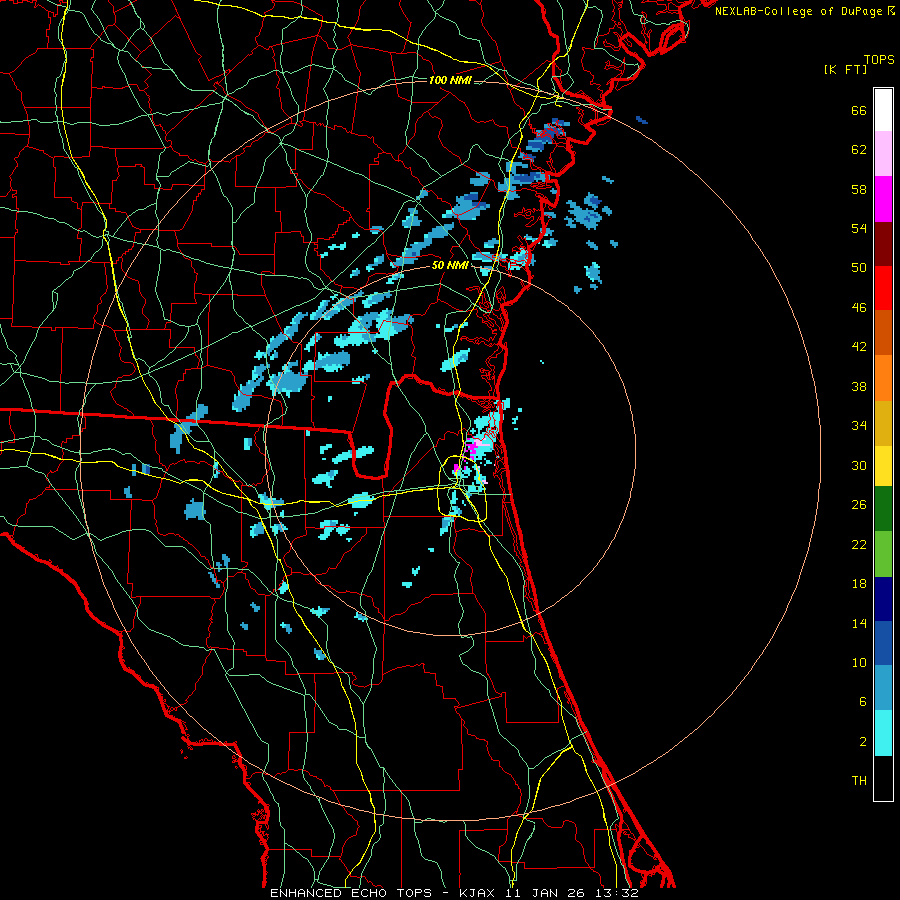Click the "100 NMI" range ring label
The height and width of the screenshot is (900, 900).
pos(450,80)
